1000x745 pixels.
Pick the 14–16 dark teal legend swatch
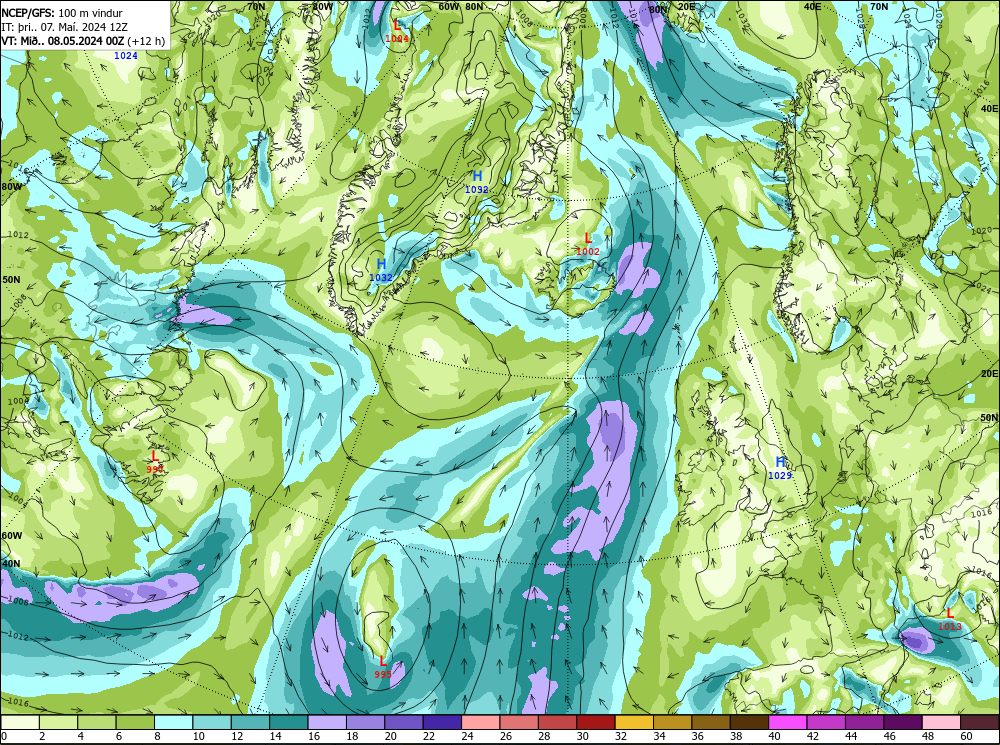pos(289,722)
